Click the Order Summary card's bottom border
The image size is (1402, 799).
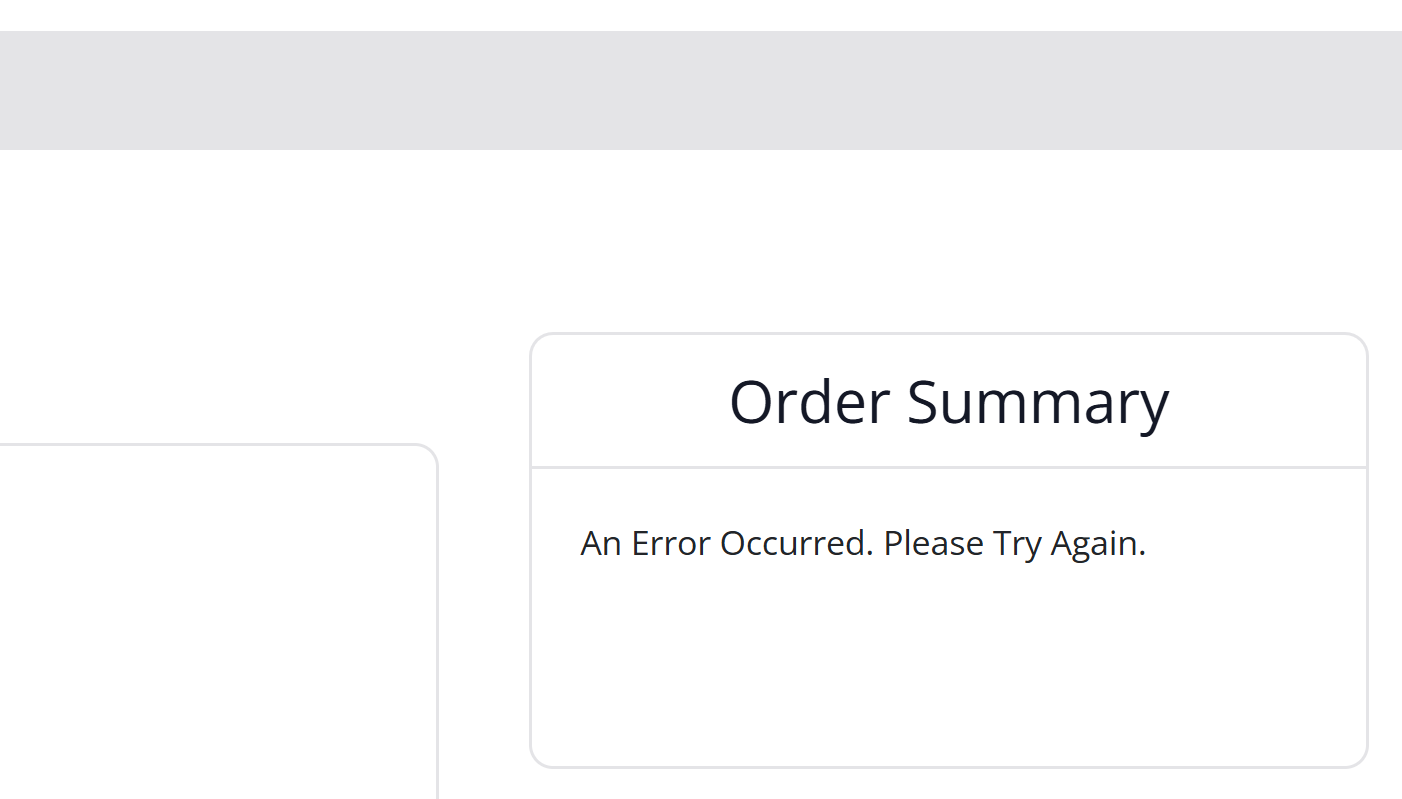point(948,767)
